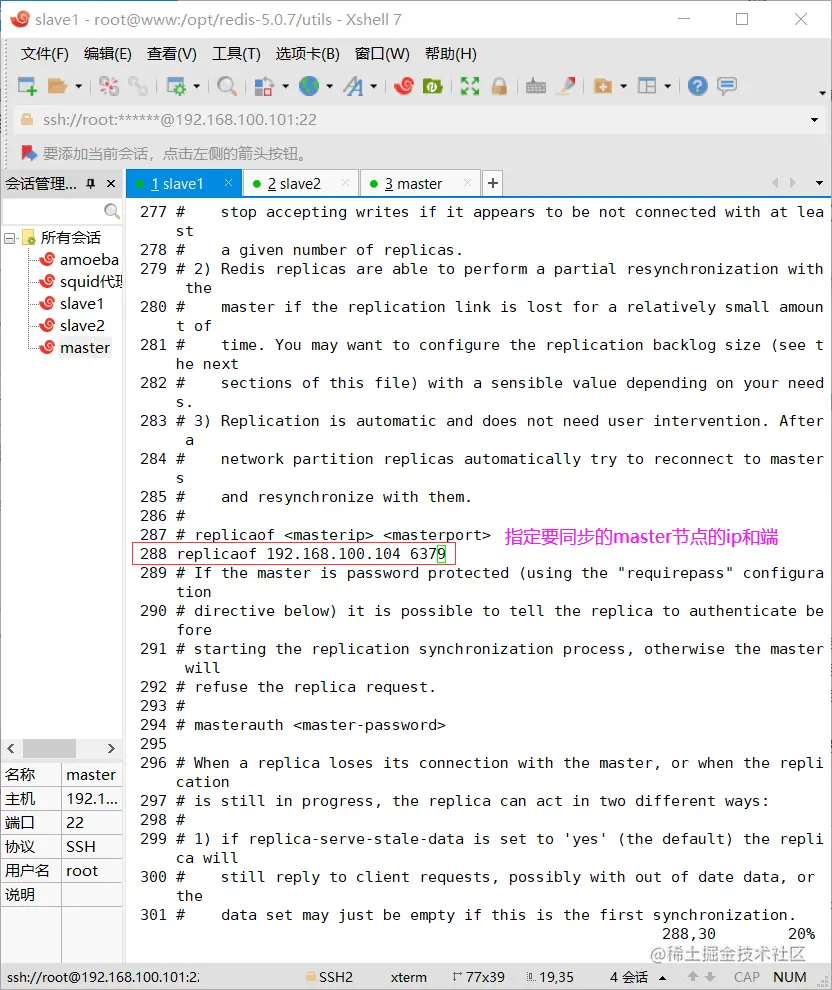Switch to the 3 master tab
Viewport: 832px width, 990px height.
click(413, 184)
